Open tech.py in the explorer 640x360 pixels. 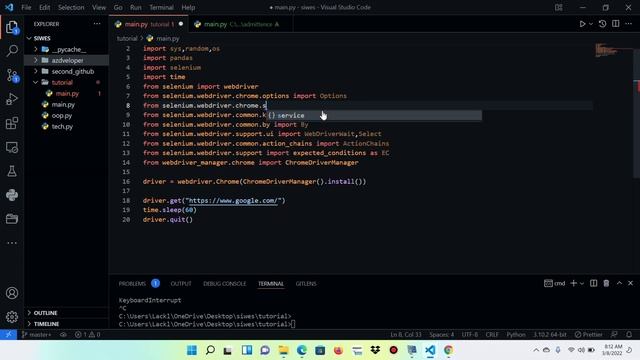67,127
